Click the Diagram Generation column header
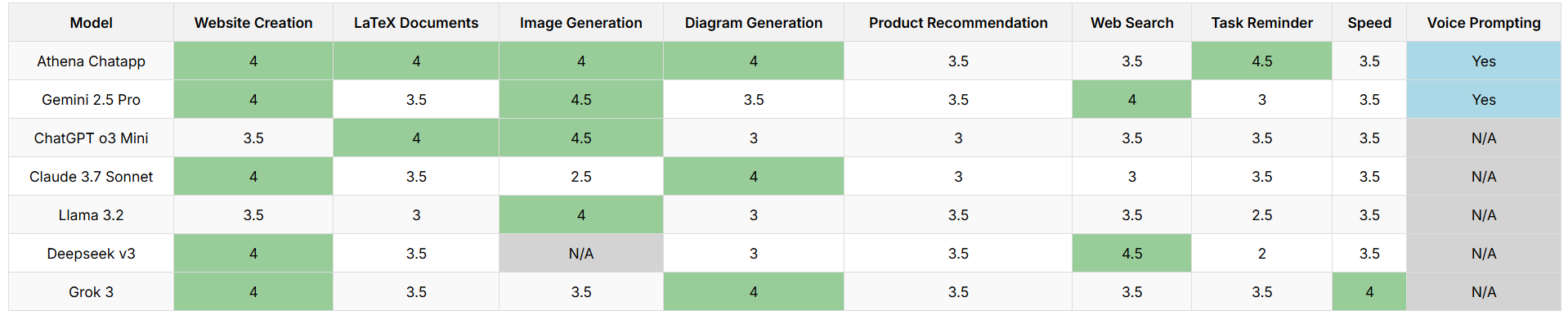 [x=754, y=23]
